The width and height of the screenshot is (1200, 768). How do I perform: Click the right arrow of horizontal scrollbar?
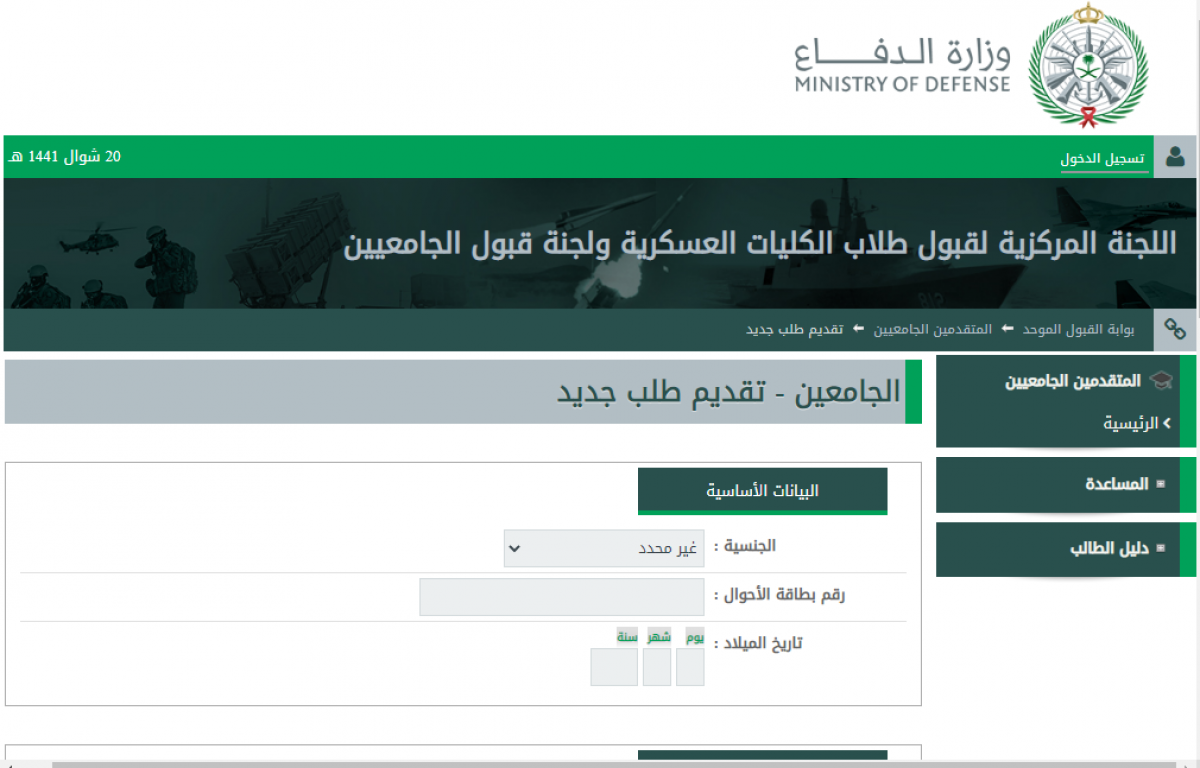tap(1190, 763)
